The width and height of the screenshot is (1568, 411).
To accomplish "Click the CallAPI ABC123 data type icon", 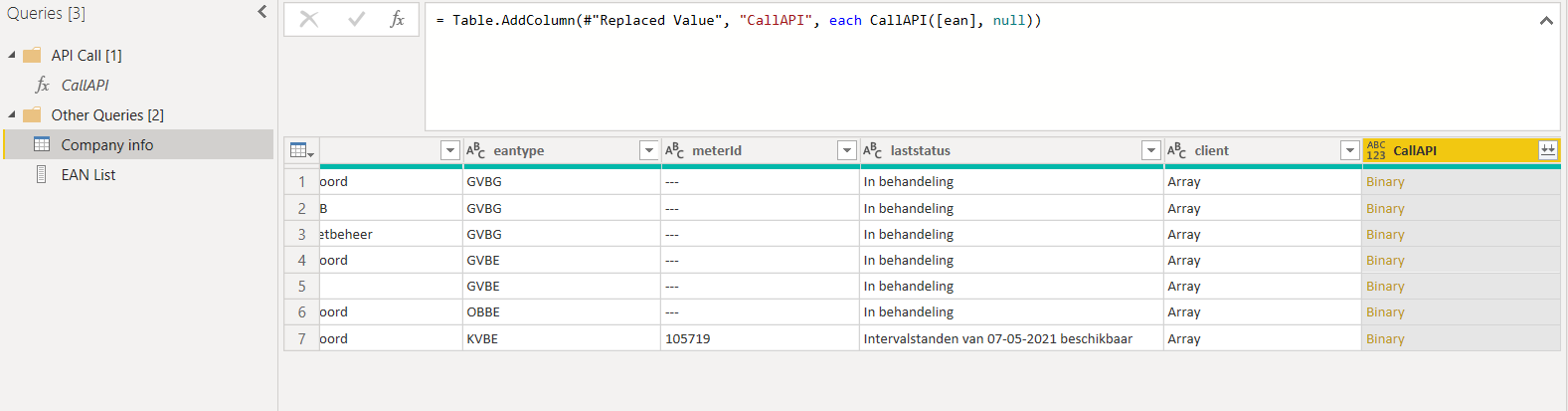I will point(1376,150).
